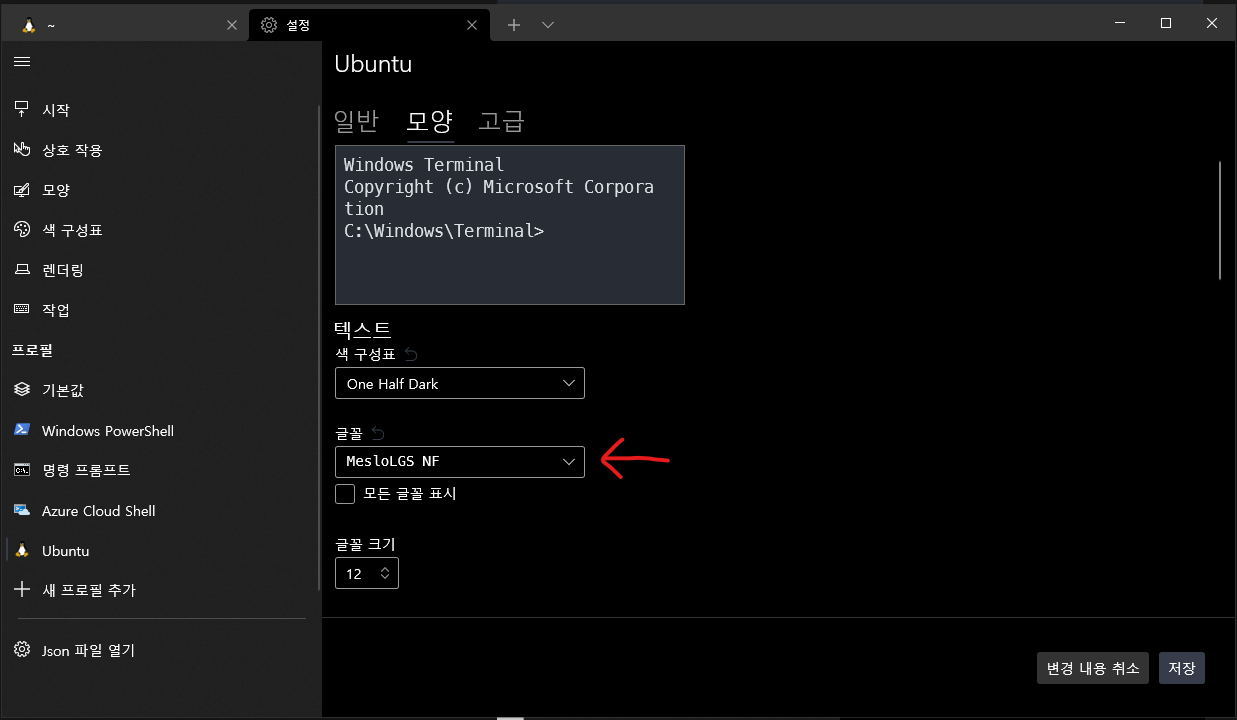The image size is (1237, 720).
Task: Enable 모든 글꼴 표시 checkbox
Action: click(x=345, y=494)
